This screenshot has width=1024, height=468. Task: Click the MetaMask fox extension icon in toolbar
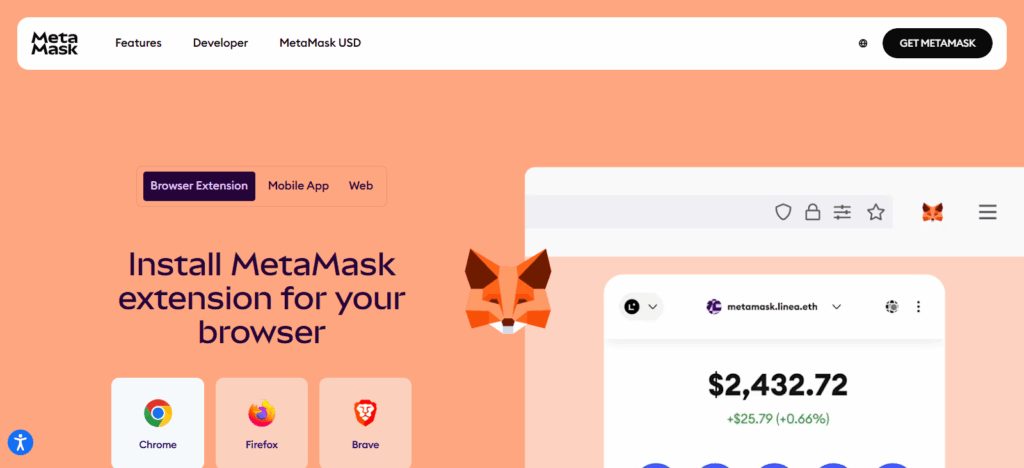[933, 211]
